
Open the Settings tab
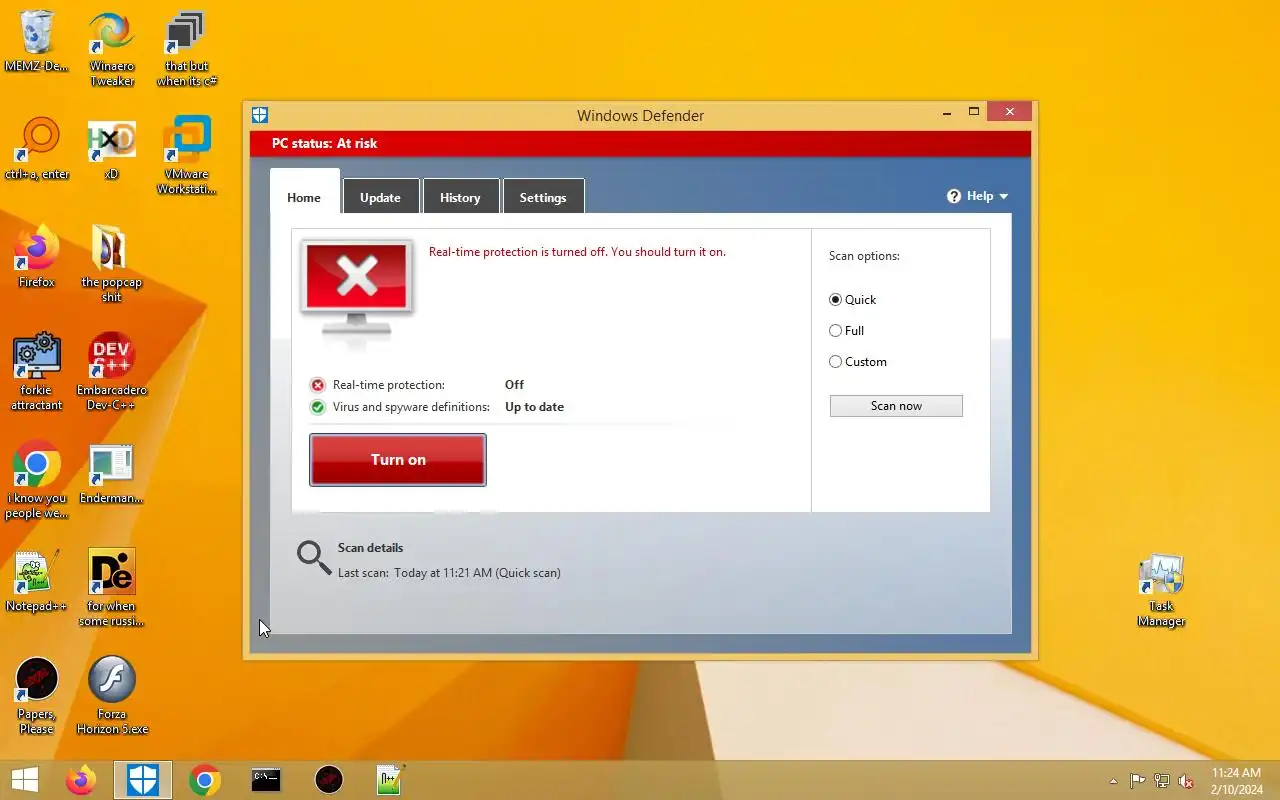[543, 197]
